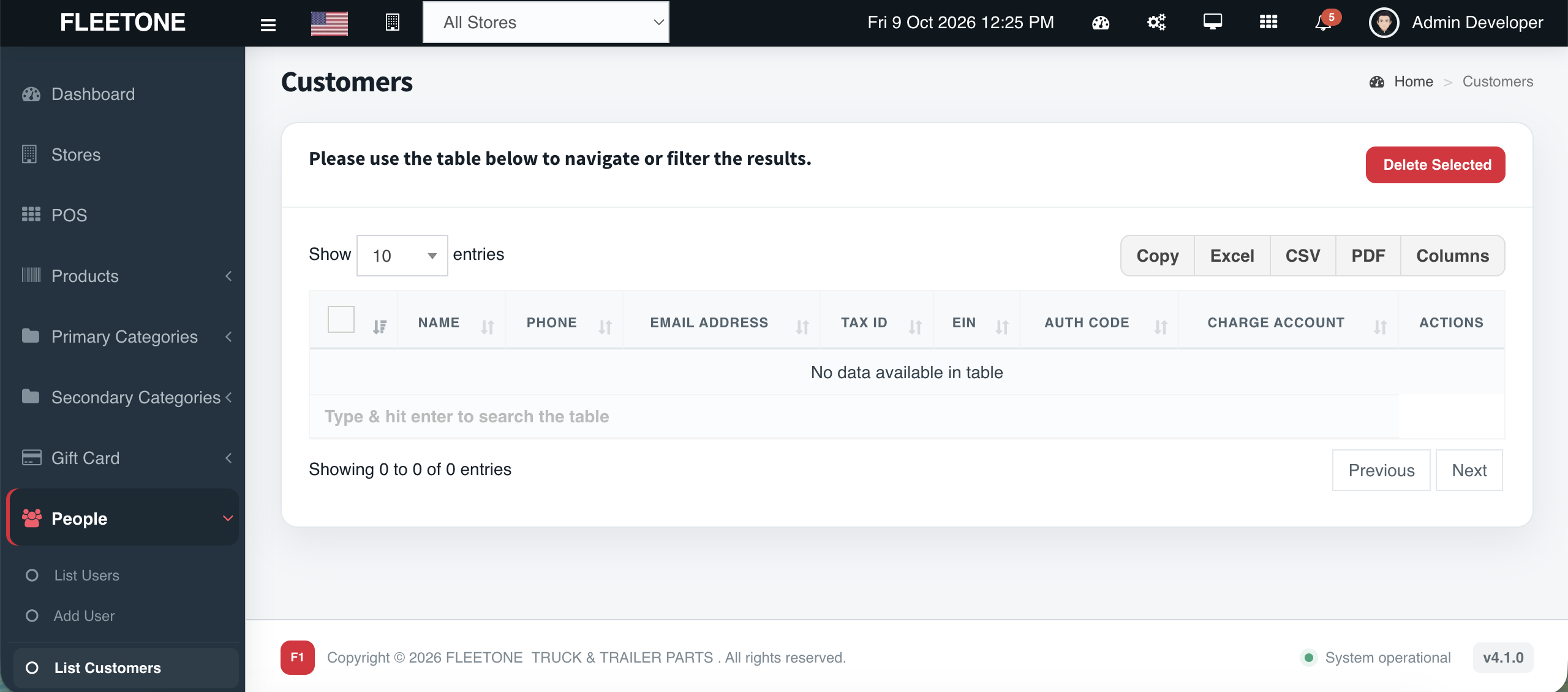Open the Show entries count dropdown
Image resolution: width=1568 pixels, height=692 pixels.
click(x=402, y=256)
